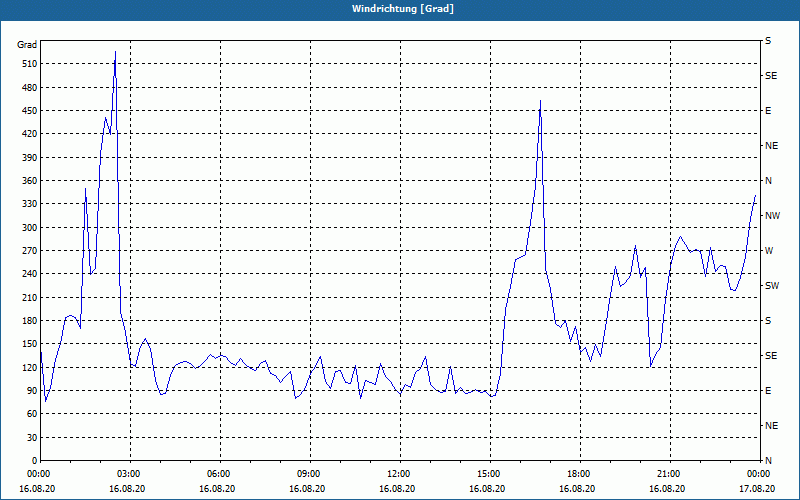Click the 16.08.20 date under 06:00
800x500 pixels.
217,489
